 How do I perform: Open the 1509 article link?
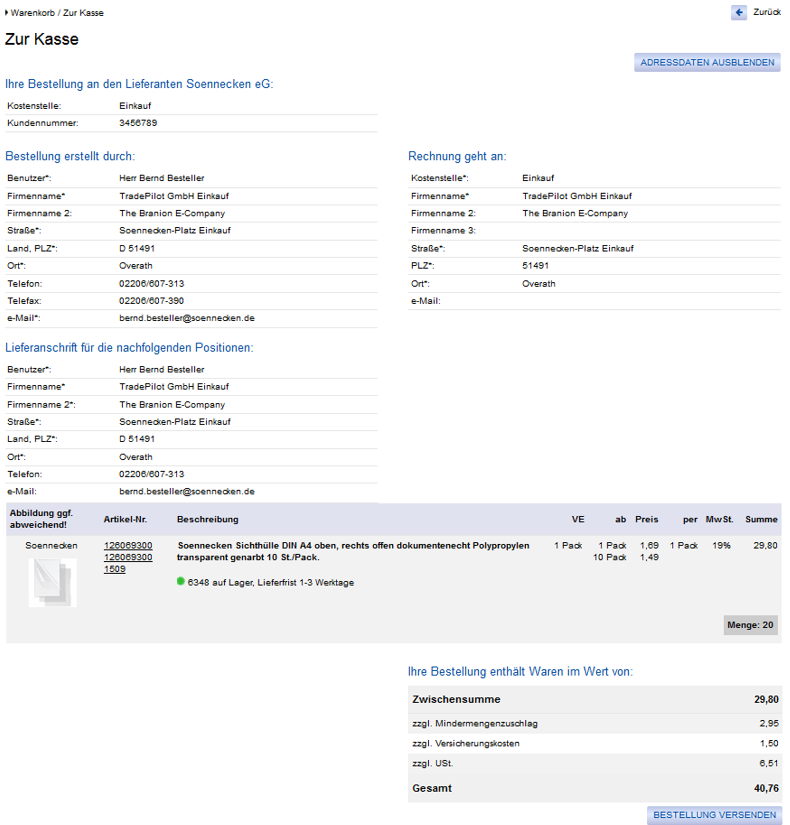point(115,569)
